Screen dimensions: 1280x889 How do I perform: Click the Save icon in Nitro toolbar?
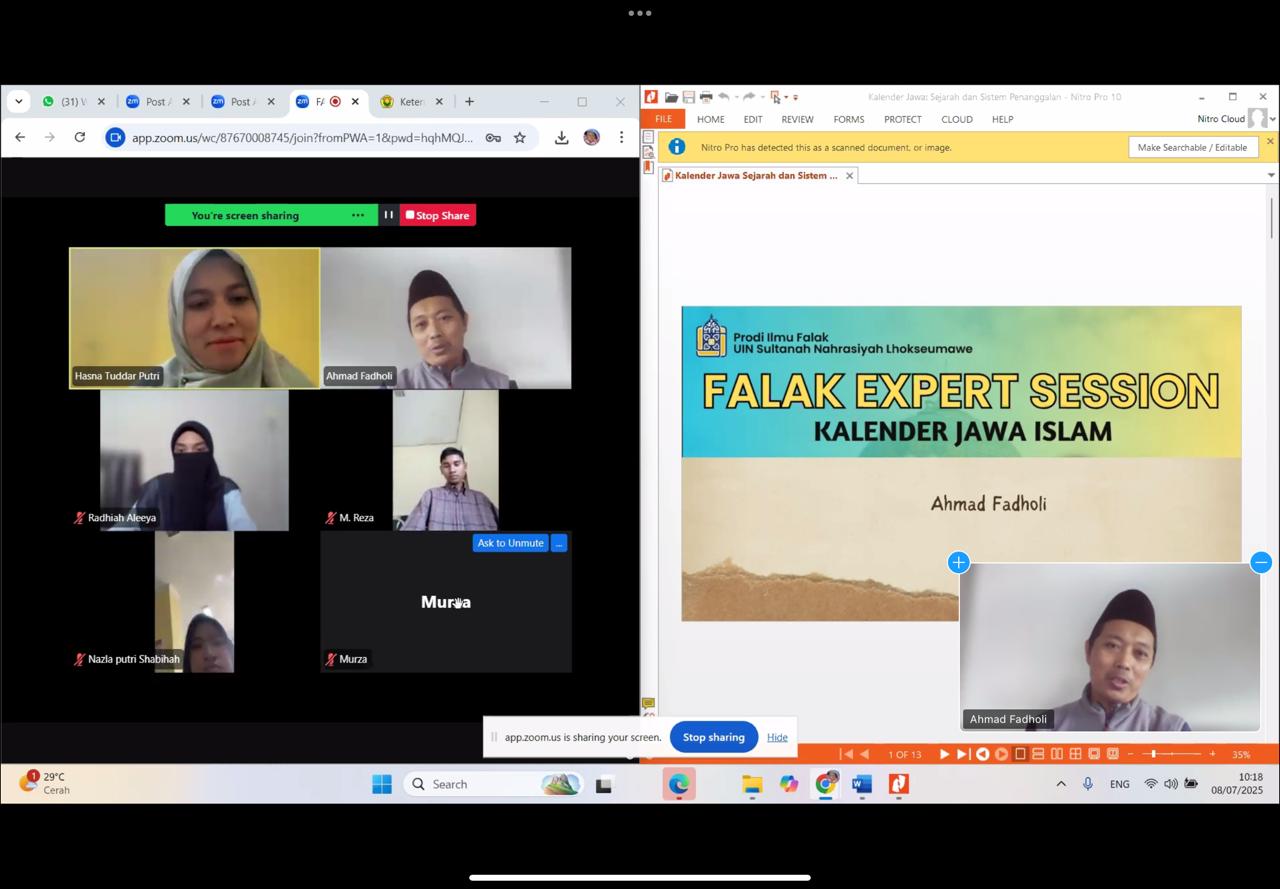(x=689, y=97)
